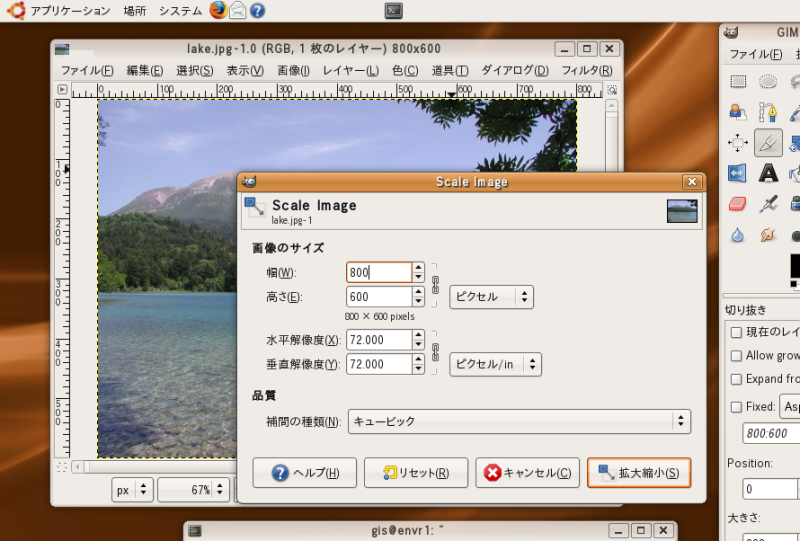
Task: Select the Move tool
Action: tap(738, 143)
